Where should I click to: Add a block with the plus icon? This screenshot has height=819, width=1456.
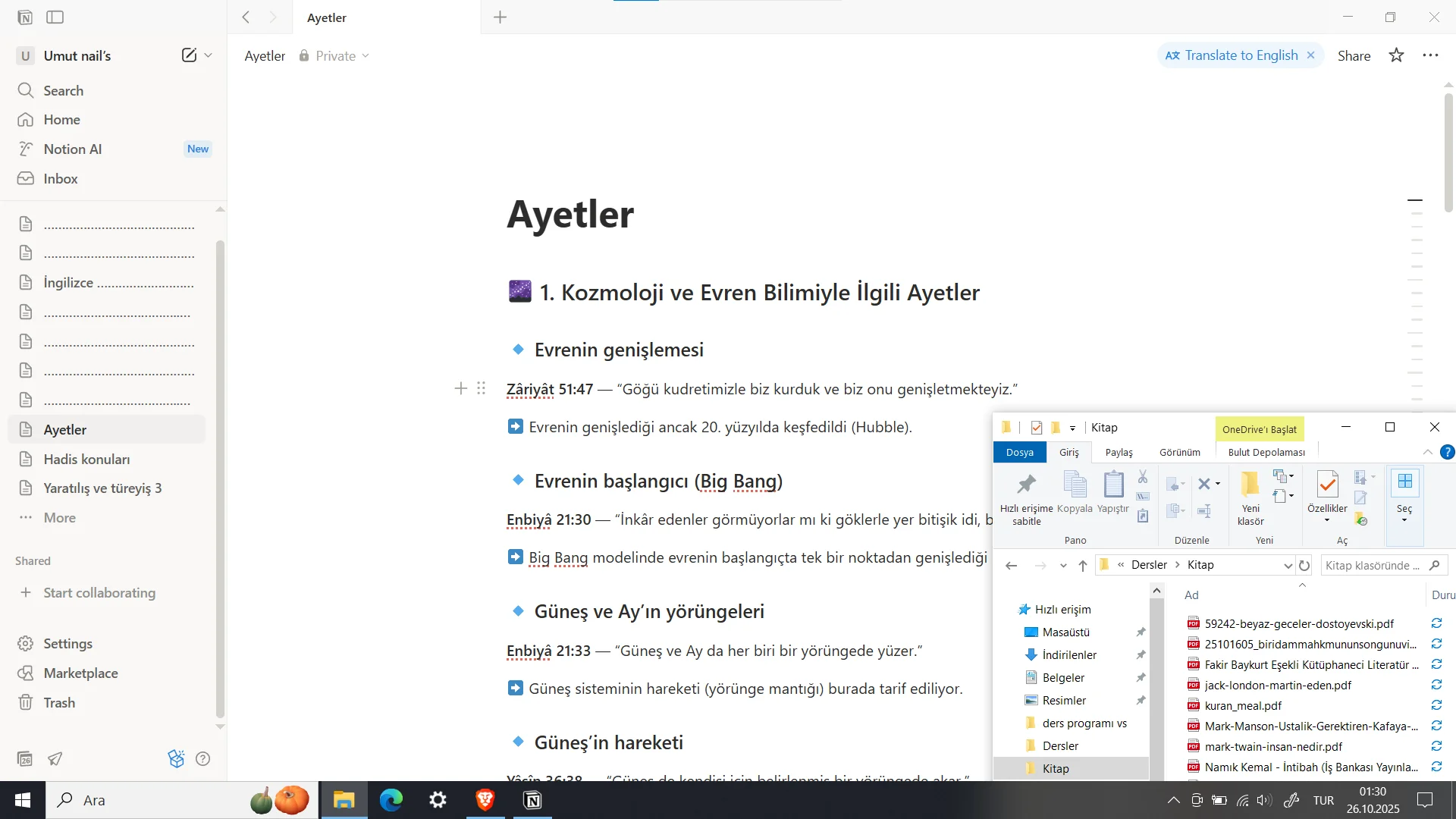[x=460, y=388]
